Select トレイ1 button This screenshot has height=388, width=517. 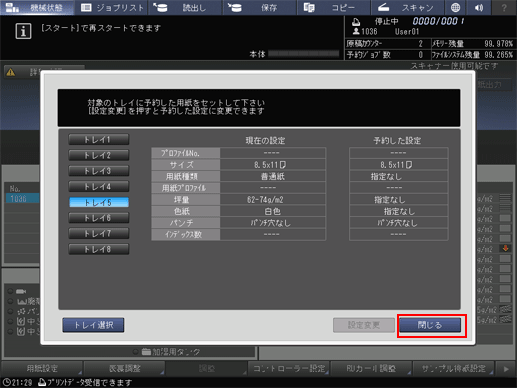[x=99, y=139]
